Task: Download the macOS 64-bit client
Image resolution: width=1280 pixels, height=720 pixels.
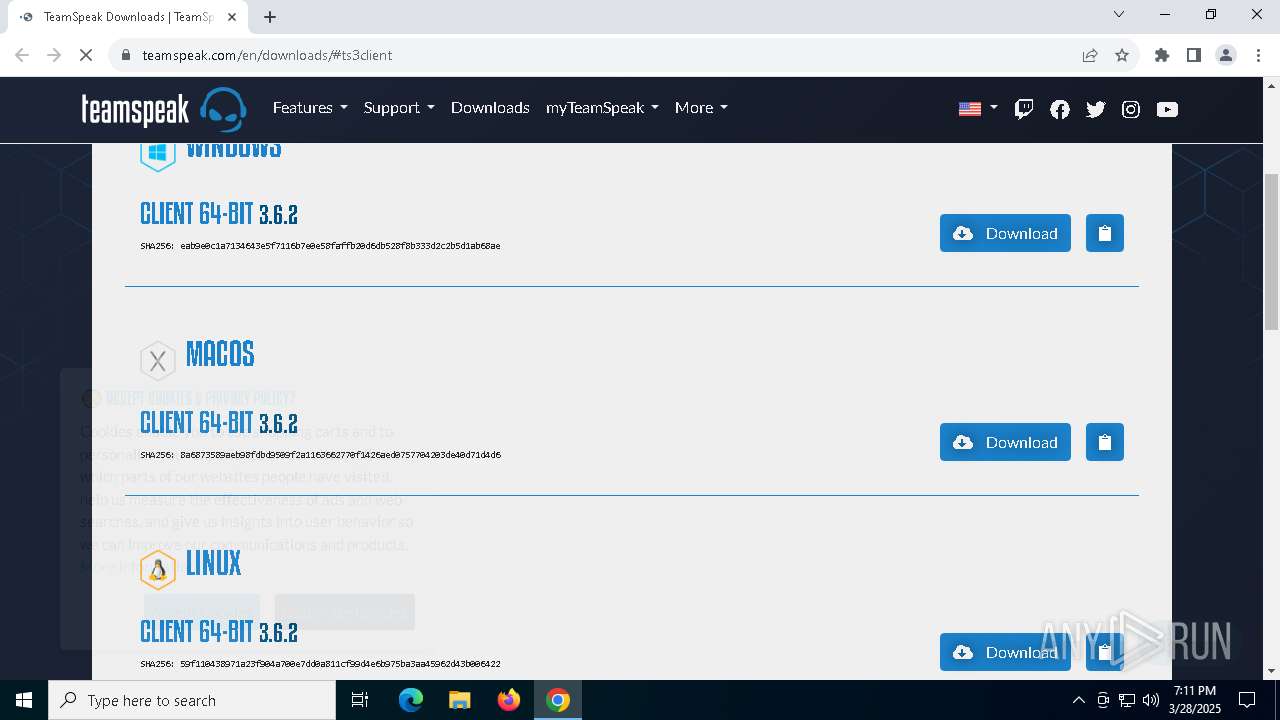Action: 1005,442
